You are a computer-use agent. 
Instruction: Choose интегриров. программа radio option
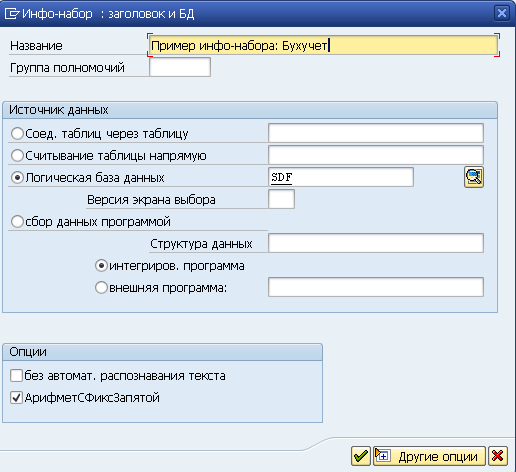point(101,266)
